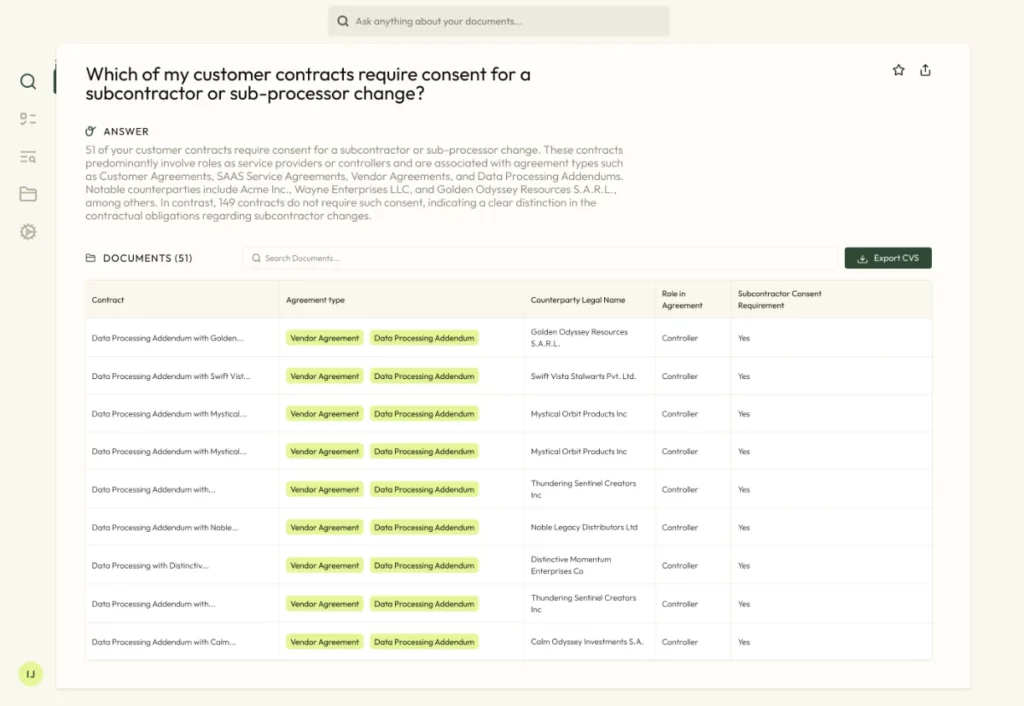This screenshot has width=1024, height=706.
Task: Open the list-search icon in the sidebar
Action: tap(27, 157)
